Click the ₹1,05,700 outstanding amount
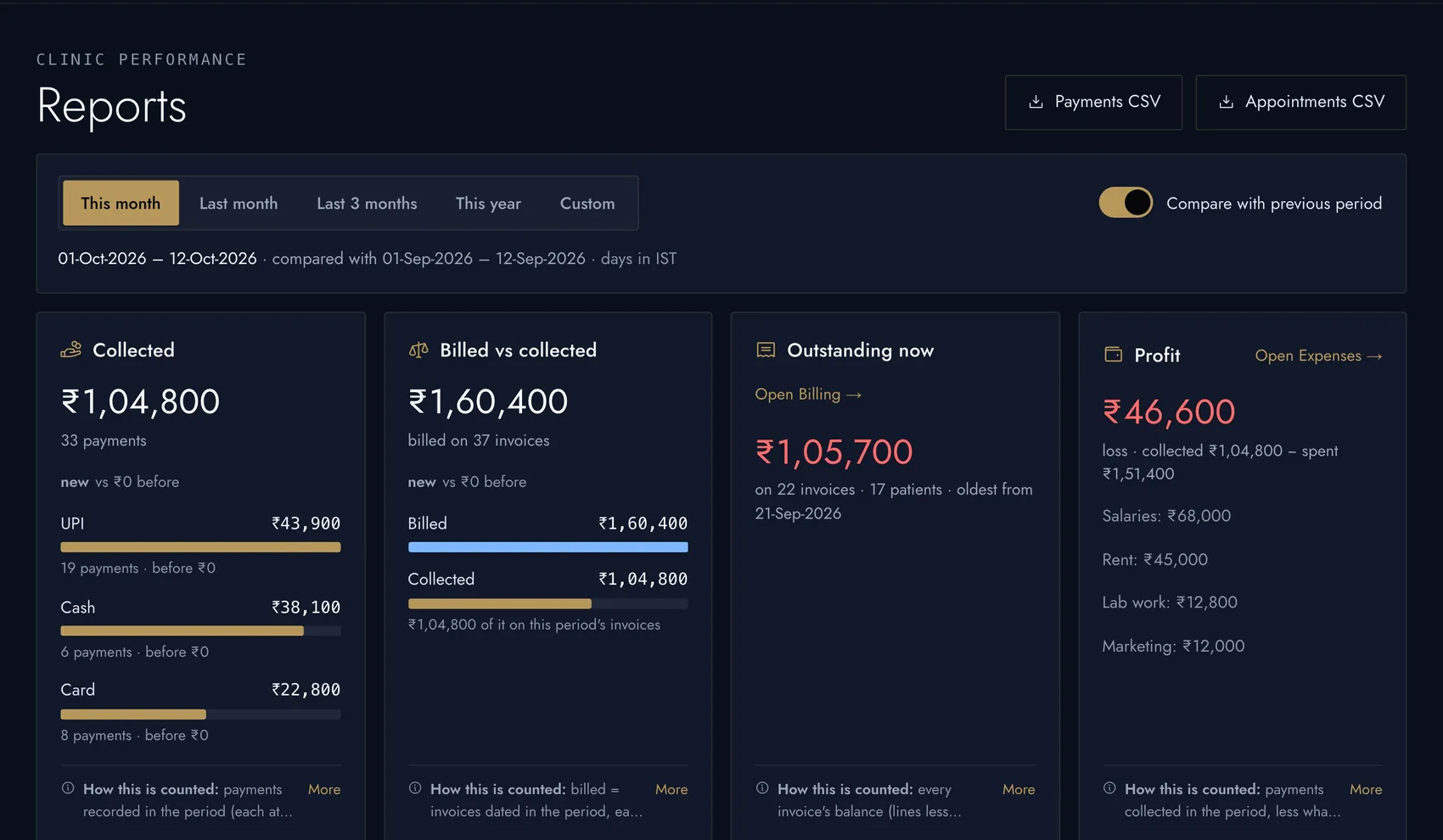1443x840 pixels. click(834, 452)
